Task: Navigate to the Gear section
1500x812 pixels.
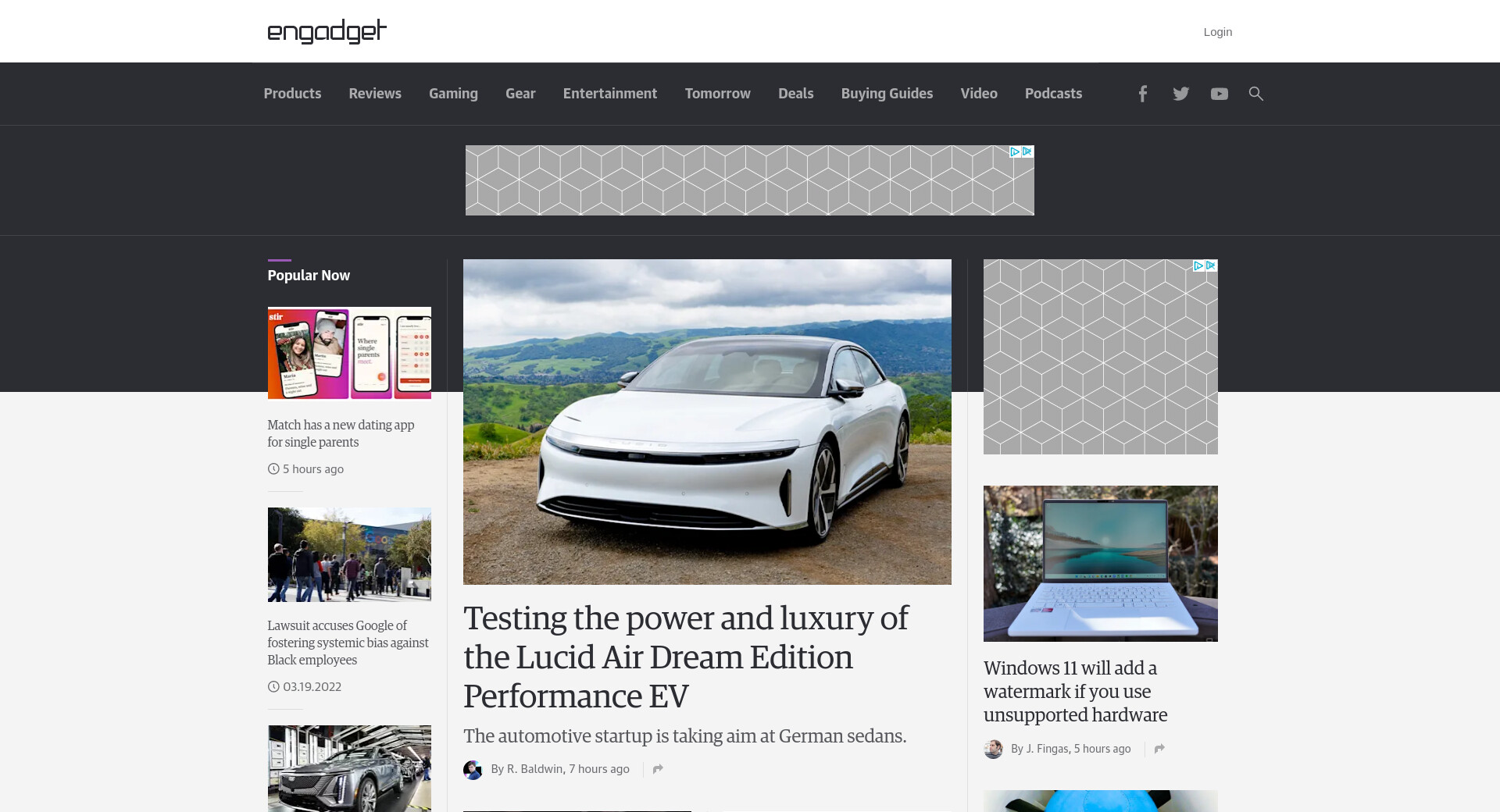Action: pos(520,94)
